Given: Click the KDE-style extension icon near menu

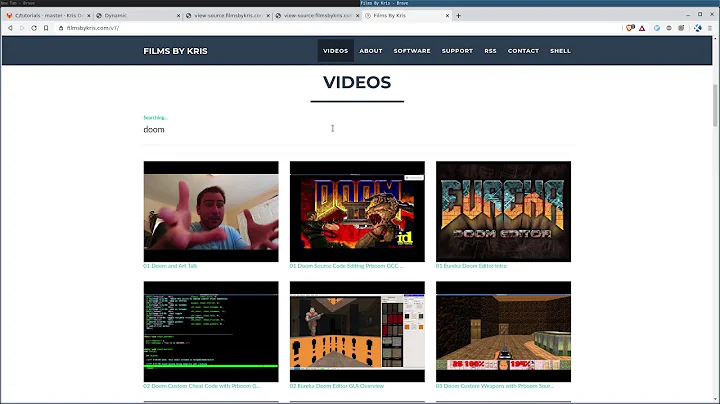Looking at the screenshot, I should pyautogui.click(x=698, y=28).
